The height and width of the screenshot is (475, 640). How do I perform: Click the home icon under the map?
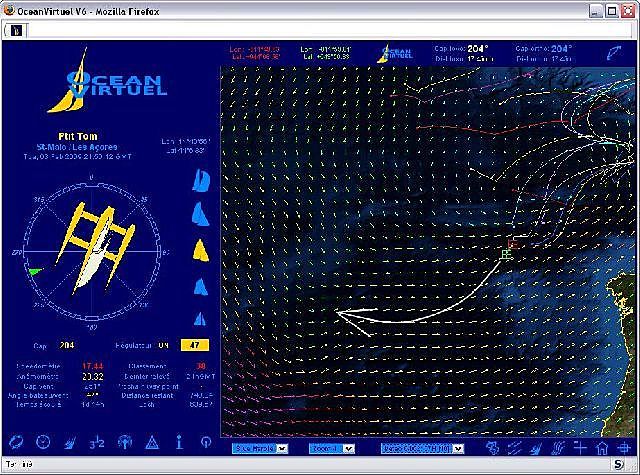pos(602,448)
